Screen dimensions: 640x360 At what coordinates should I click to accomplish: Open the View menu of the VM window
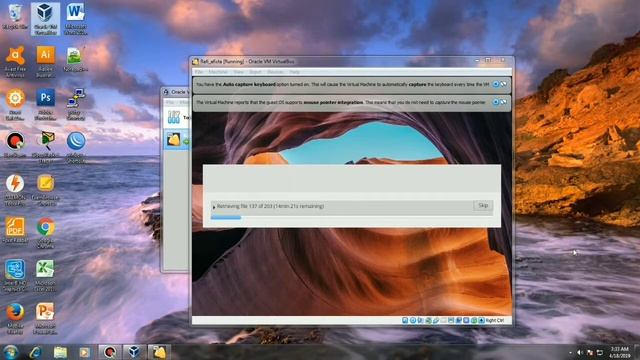pyautogui.click(x=238, y=72)
